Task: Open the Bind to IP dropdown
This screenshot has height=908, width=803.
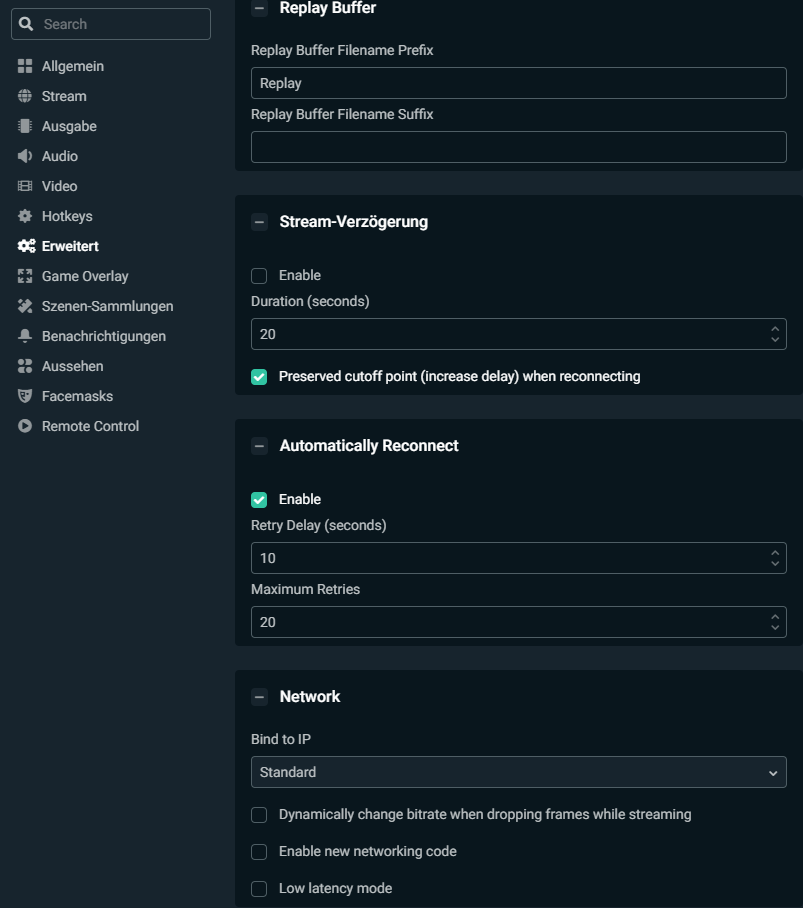Action: click(x=518, y=772)
